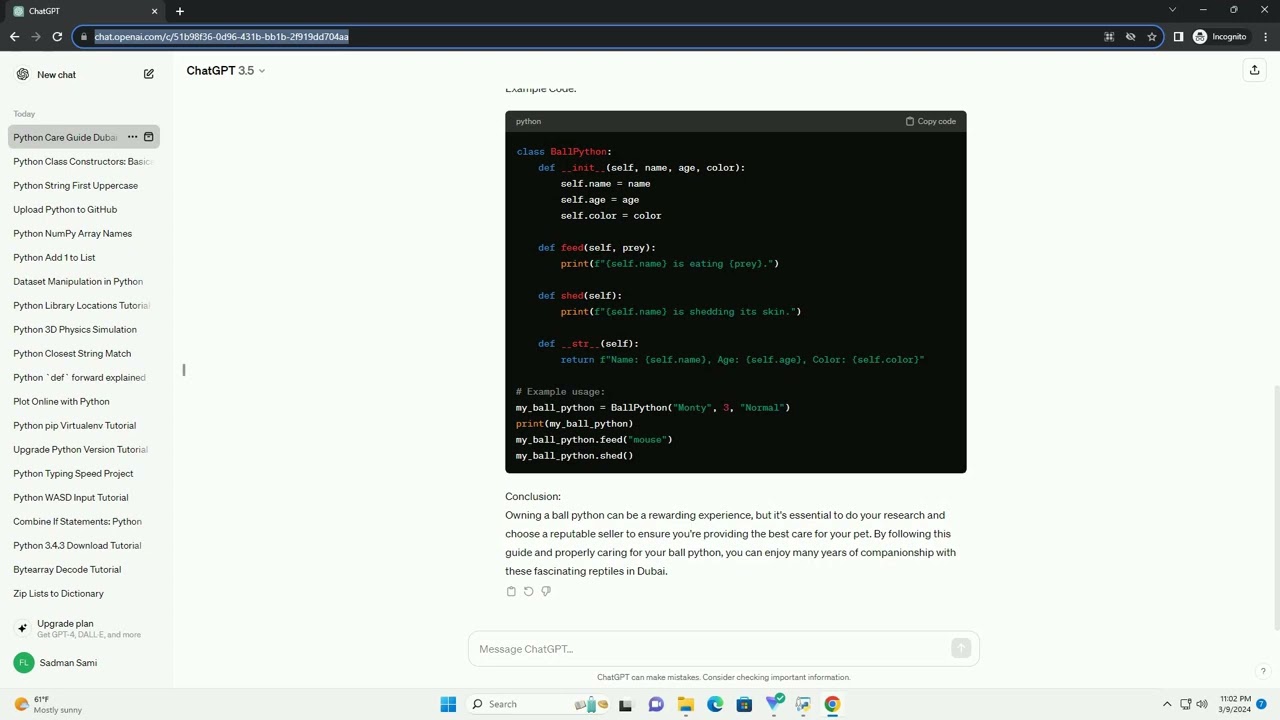Click the help question mark icon
This screenshot has width=1280, height=720.
click(x=1263, y=672)
